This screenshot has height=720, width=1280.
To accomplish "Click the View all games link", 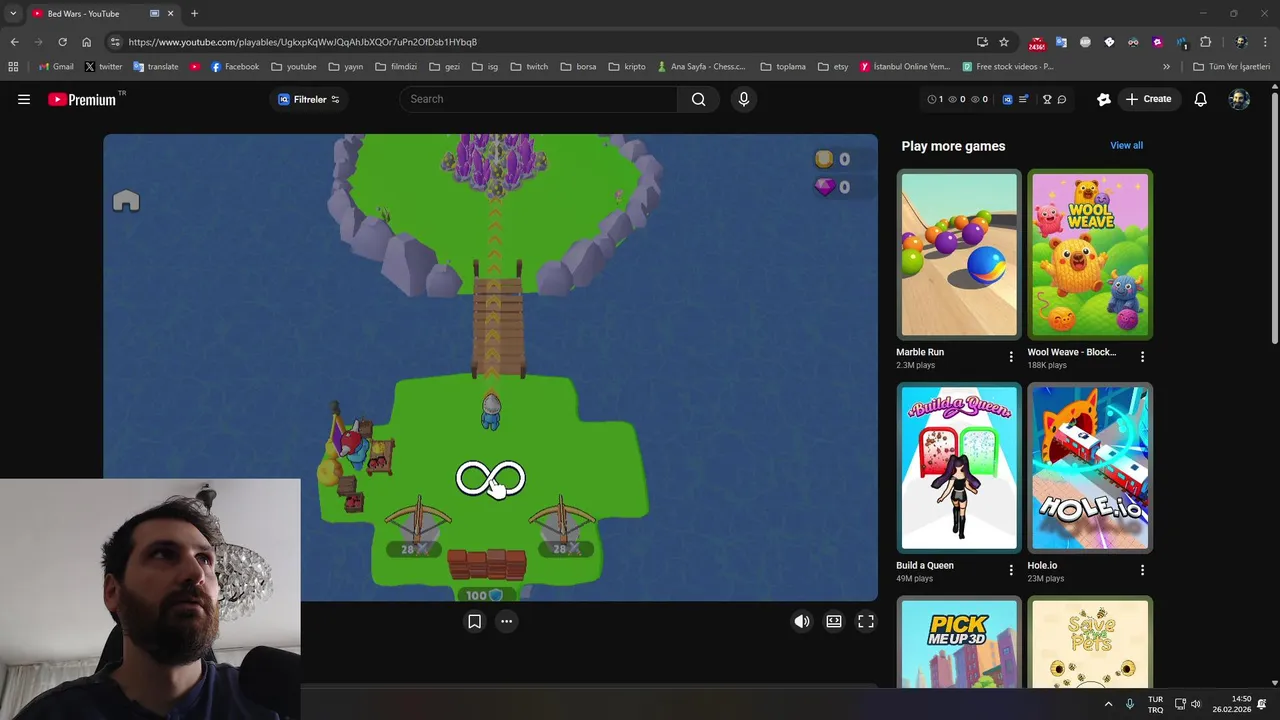I will tap(1126, 145).
